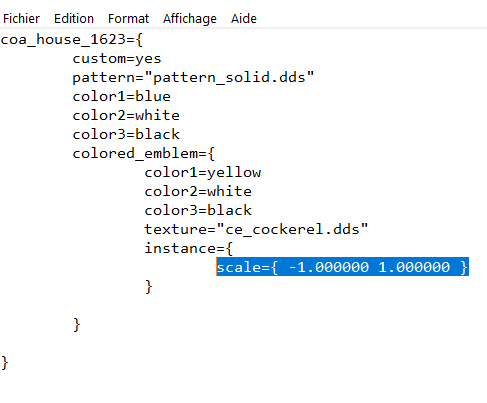Click the texture="ce_cockerel.dds" line
The width and height of the screenshot is (487, 403).
(x=256, y=230)
